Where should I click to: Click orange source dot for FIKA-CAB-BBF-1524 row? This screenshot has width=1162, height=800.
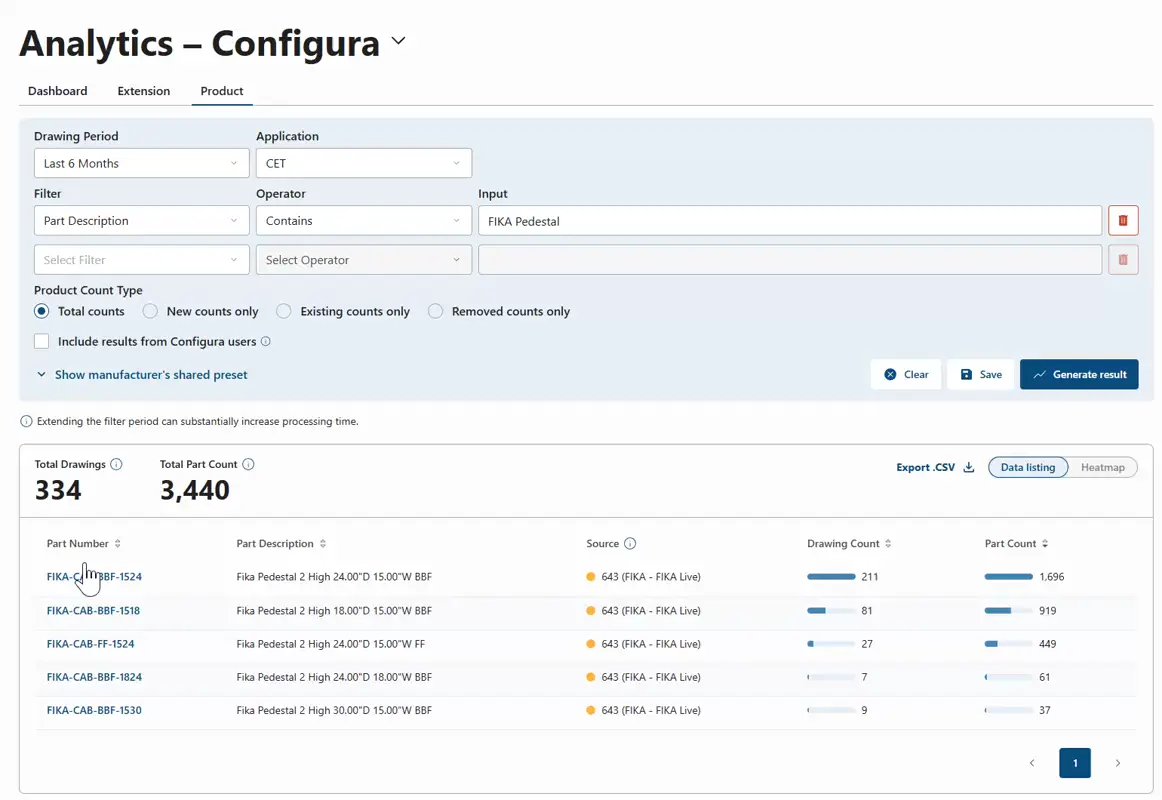click(591, 577)
